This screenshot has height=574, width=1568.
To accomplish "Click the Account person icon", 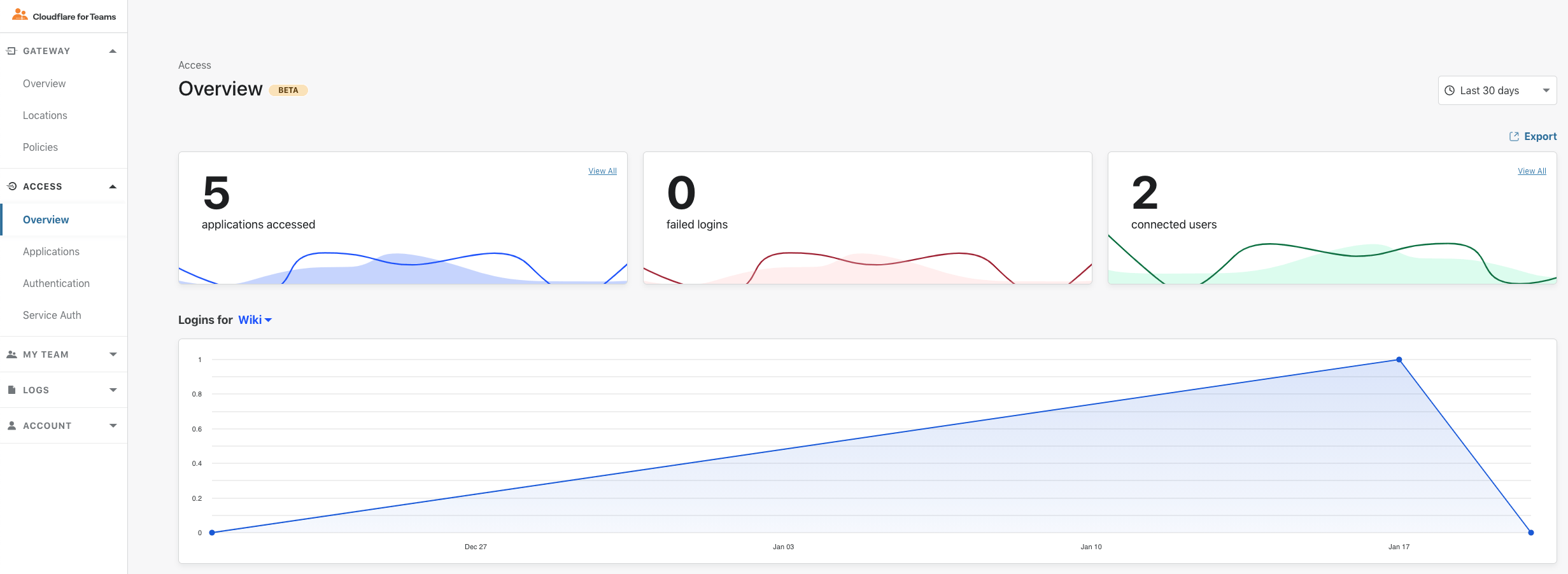I will pos(11,426).
